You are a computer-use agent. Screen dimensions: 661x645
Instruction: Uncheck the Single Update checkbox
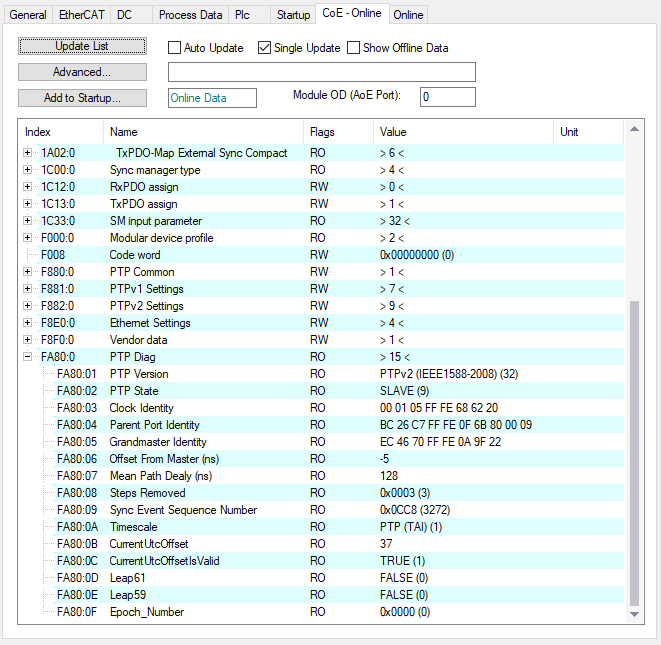pos(264,48)
